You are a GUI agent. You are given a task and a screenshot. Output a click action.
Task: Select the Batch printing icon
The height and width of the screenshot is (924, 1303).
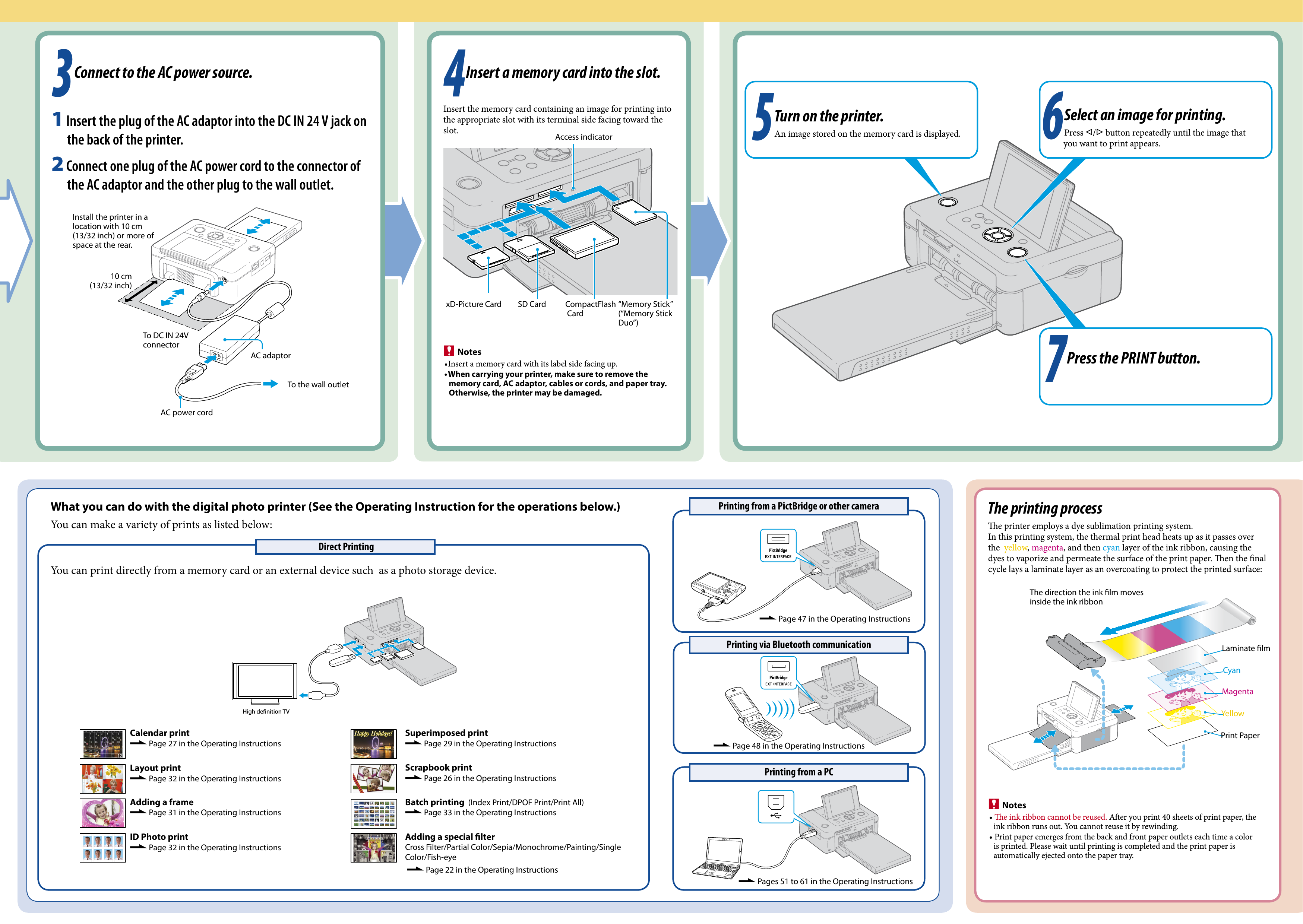395,805
